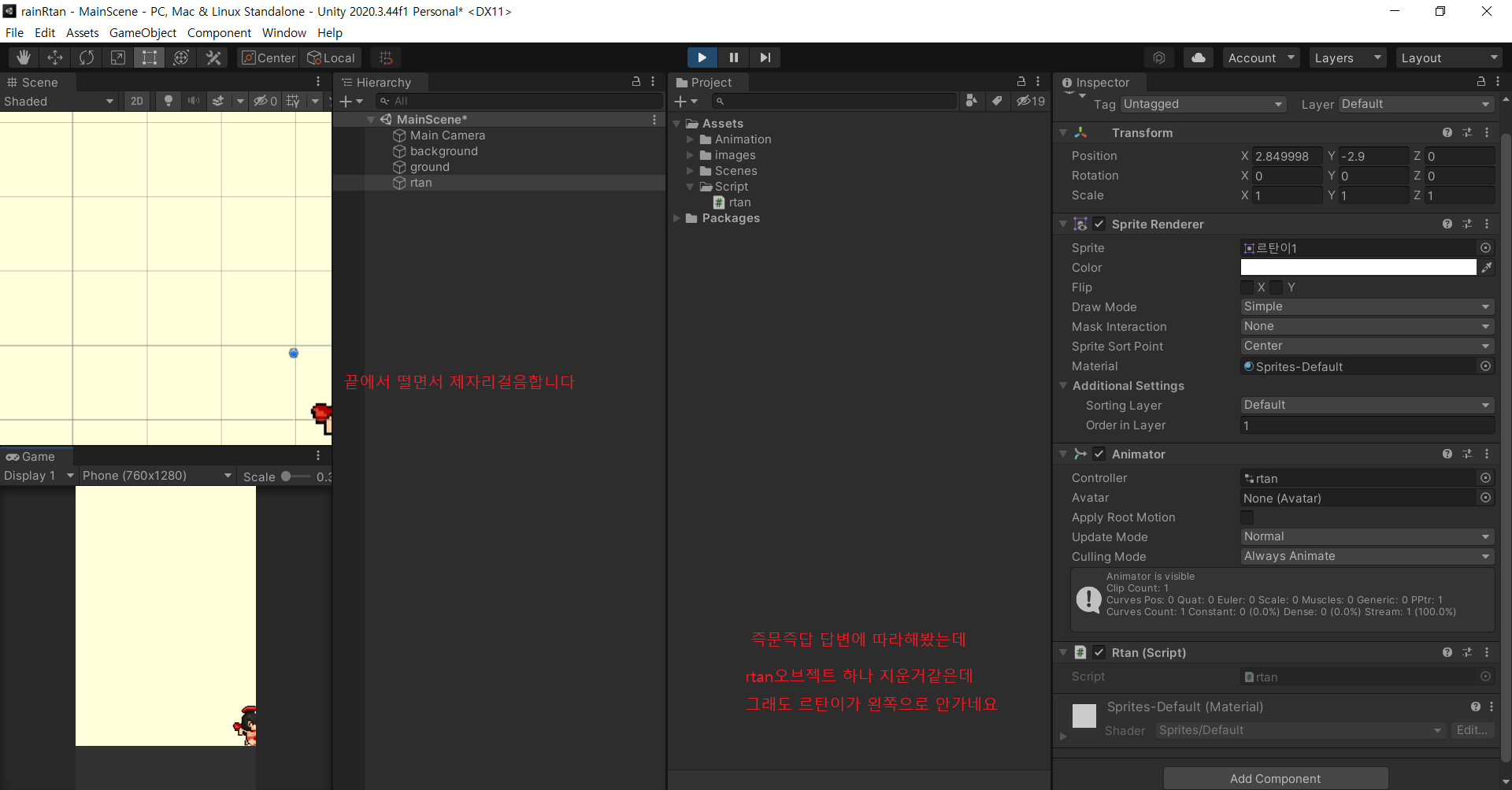1512x790 pixels.
Task: Open Hierarchy panel options menu
Action: click(x=653, y=81)
